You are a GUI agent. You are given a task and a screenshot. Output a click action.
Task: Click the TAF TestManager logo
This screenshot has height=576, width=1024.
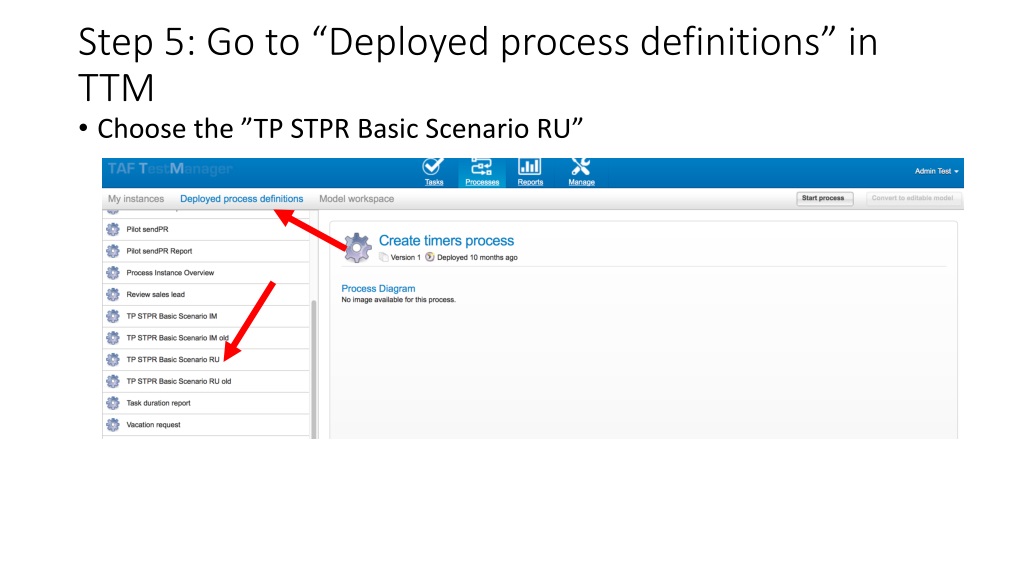coord(170,169)
